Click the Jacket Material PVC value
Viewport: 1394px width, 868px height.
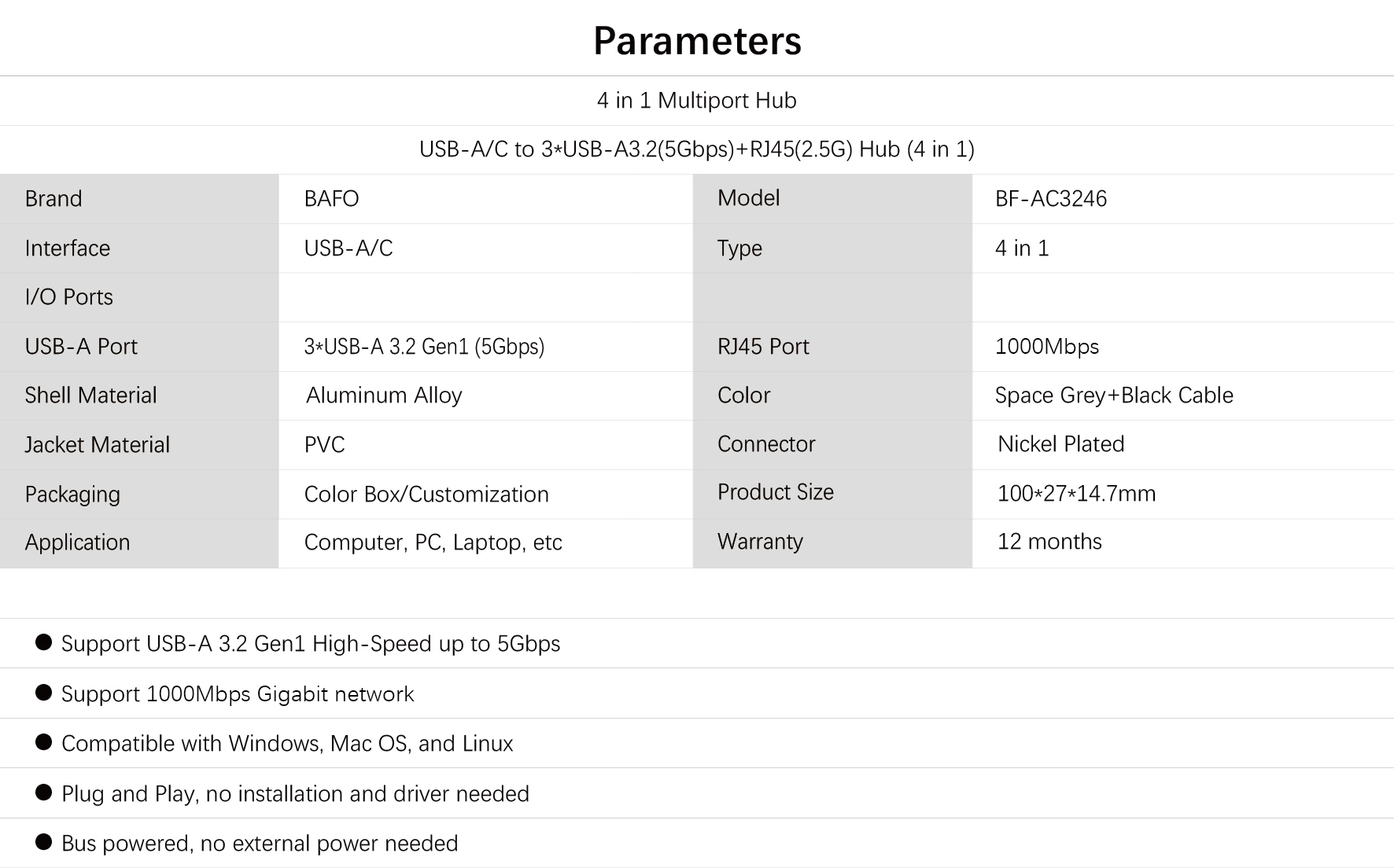pos(324,445)
